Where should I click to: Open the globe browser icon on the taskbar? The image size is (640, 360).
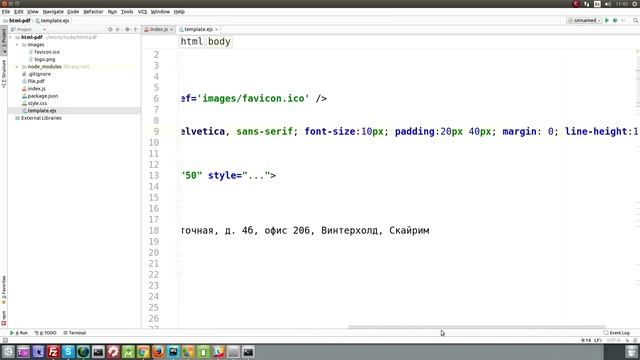pos(83,352)
